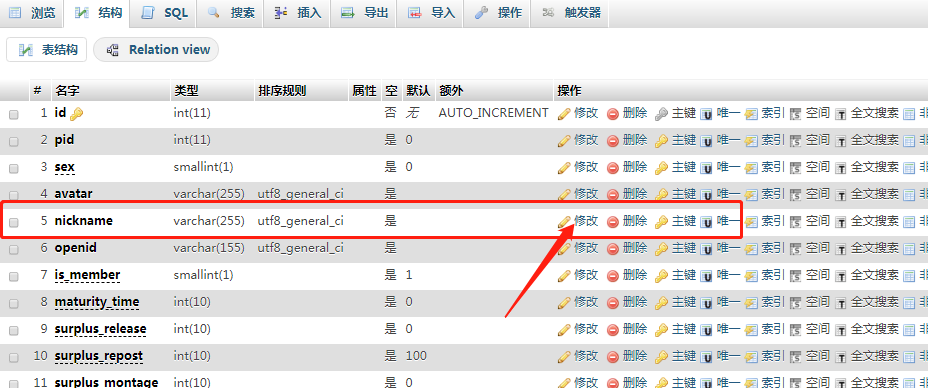
Task: Click primary key icon in pid row
Action: pos(662,141)
